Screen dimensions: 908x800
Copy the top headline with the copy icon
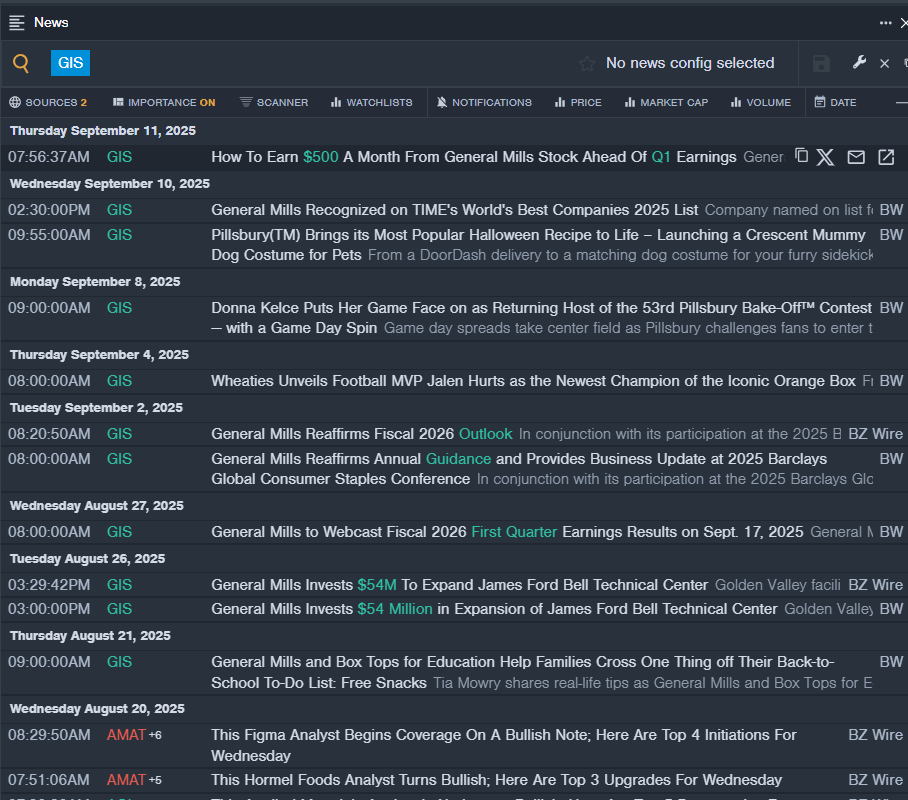tap(801, 156)
